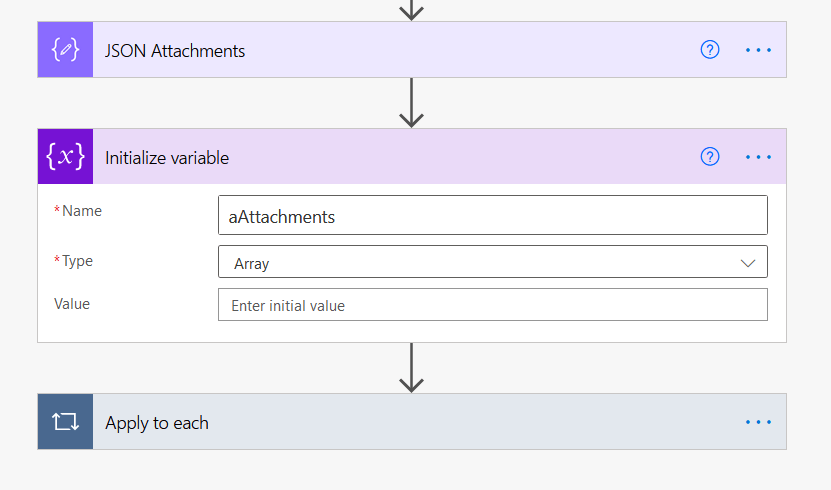The height and width of the screenshot is (490, 831).
Task: Click the required Name label
Action: [x=81, y=211]
